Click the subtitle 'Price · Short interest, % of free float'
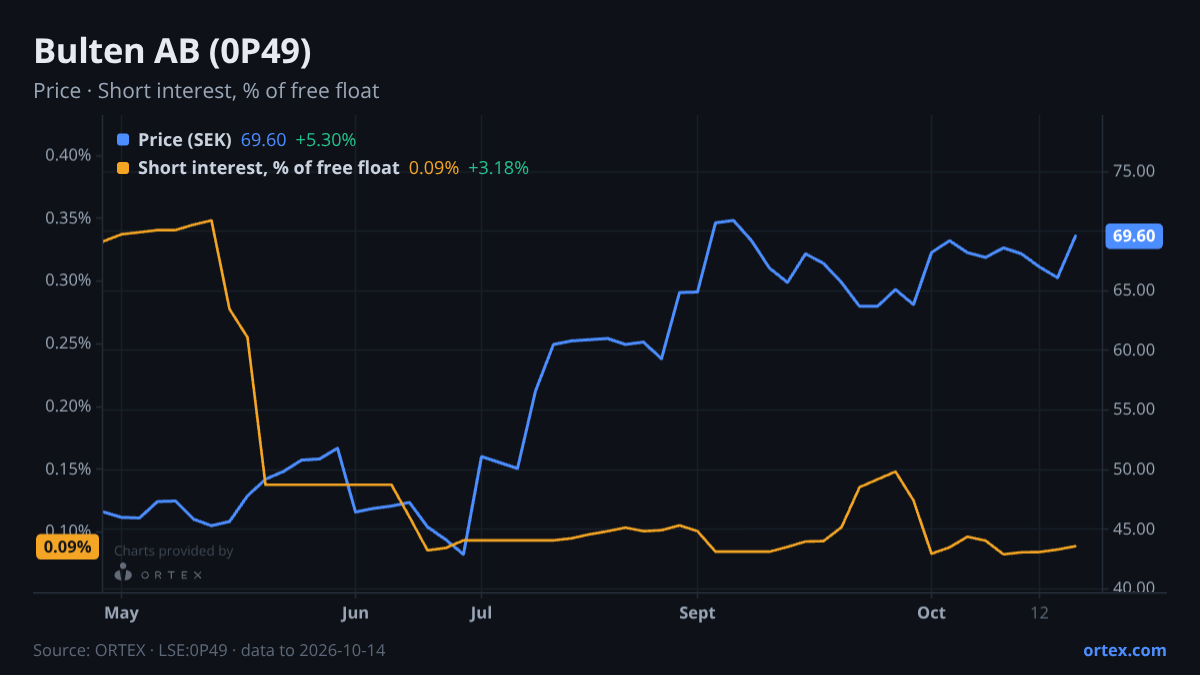 click(206, 91)
